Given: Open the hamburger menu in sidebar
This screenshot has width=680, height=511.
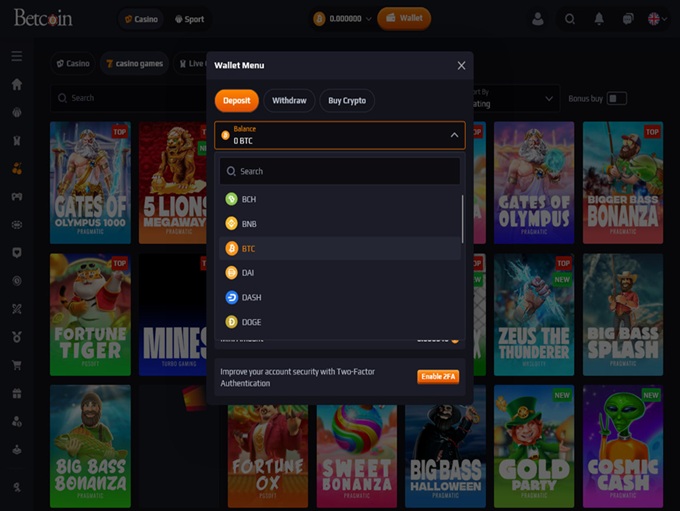Looking at the screenshot, I should [x=16, y=56].
